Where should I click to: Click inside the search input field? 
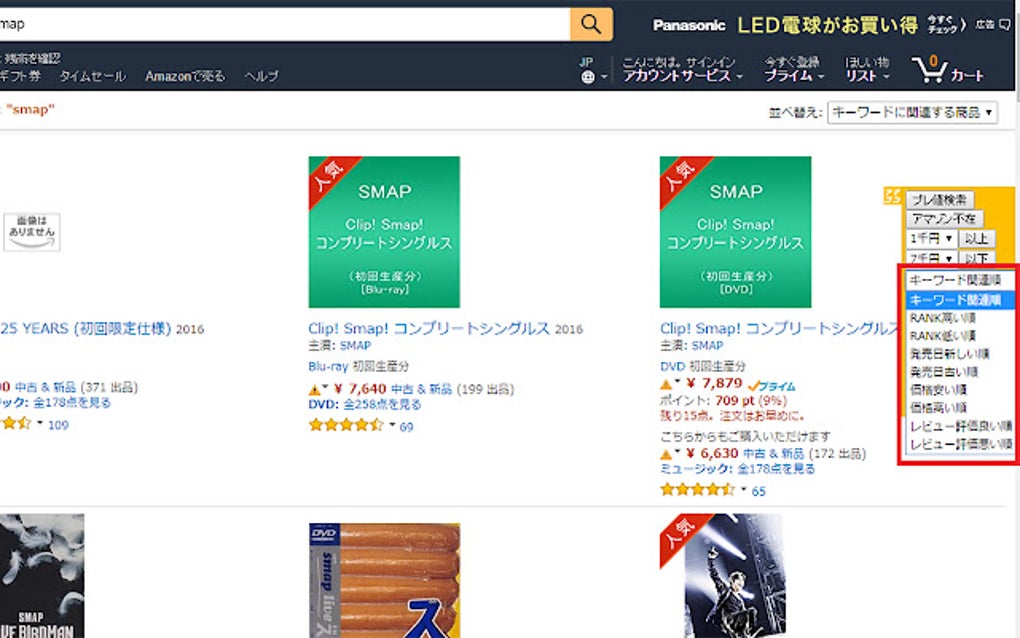pyautogui.click(x=284, y=24)
